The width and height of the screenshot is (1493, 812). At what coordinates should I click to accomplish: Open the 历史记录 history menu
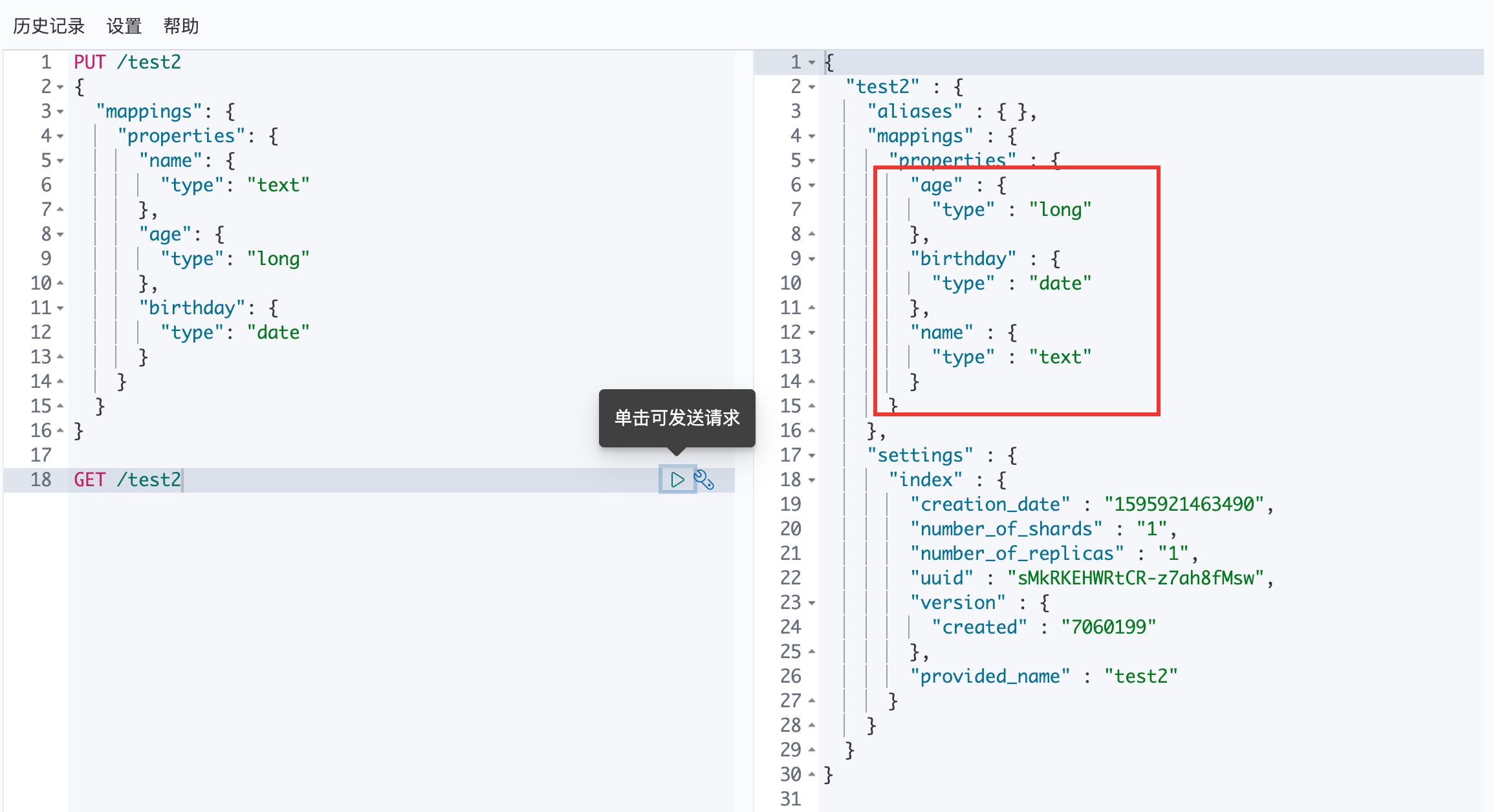click(x=49, y=26)
